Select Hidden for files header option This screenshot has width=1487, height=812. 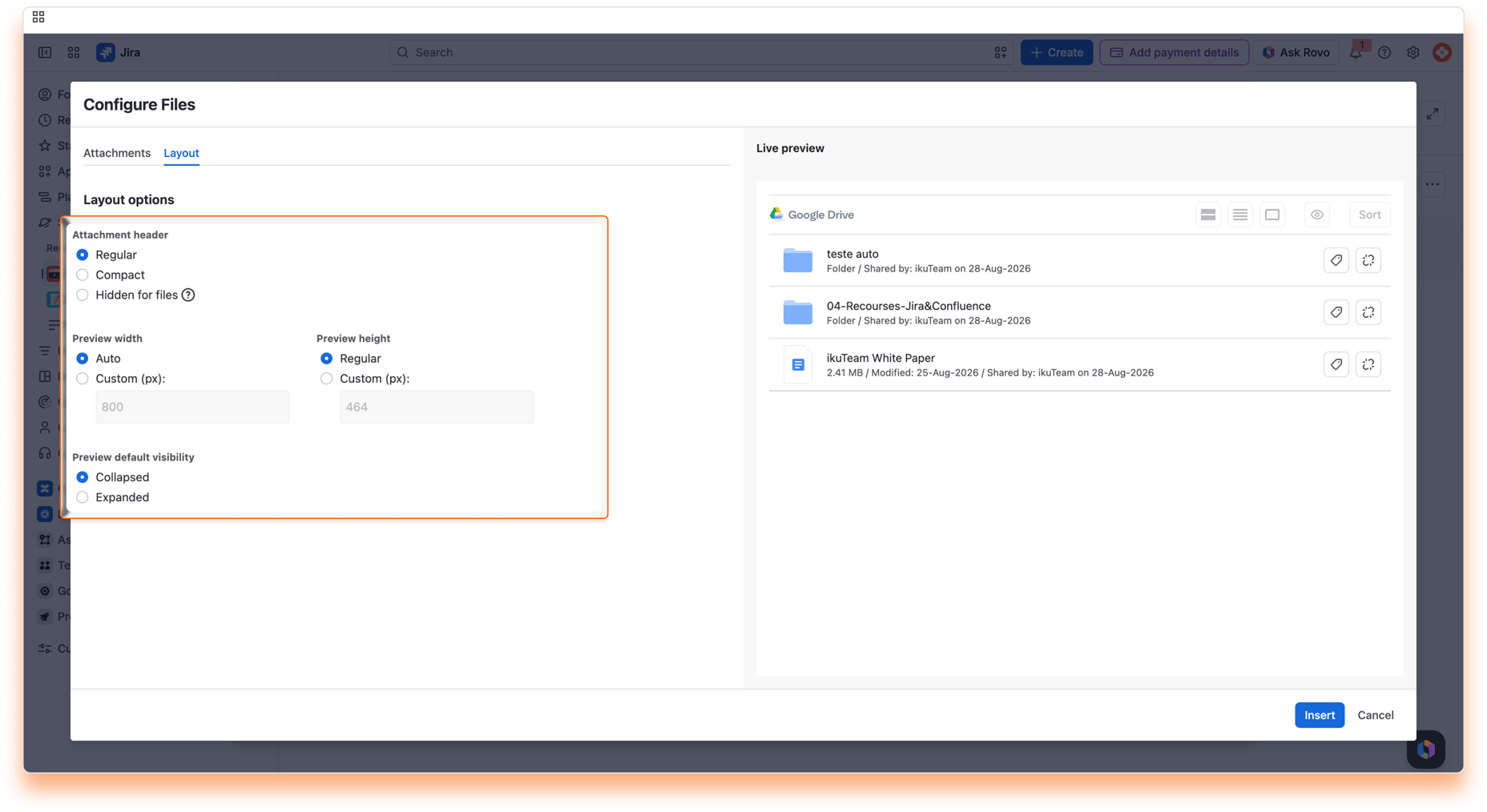tap(83, 295)
